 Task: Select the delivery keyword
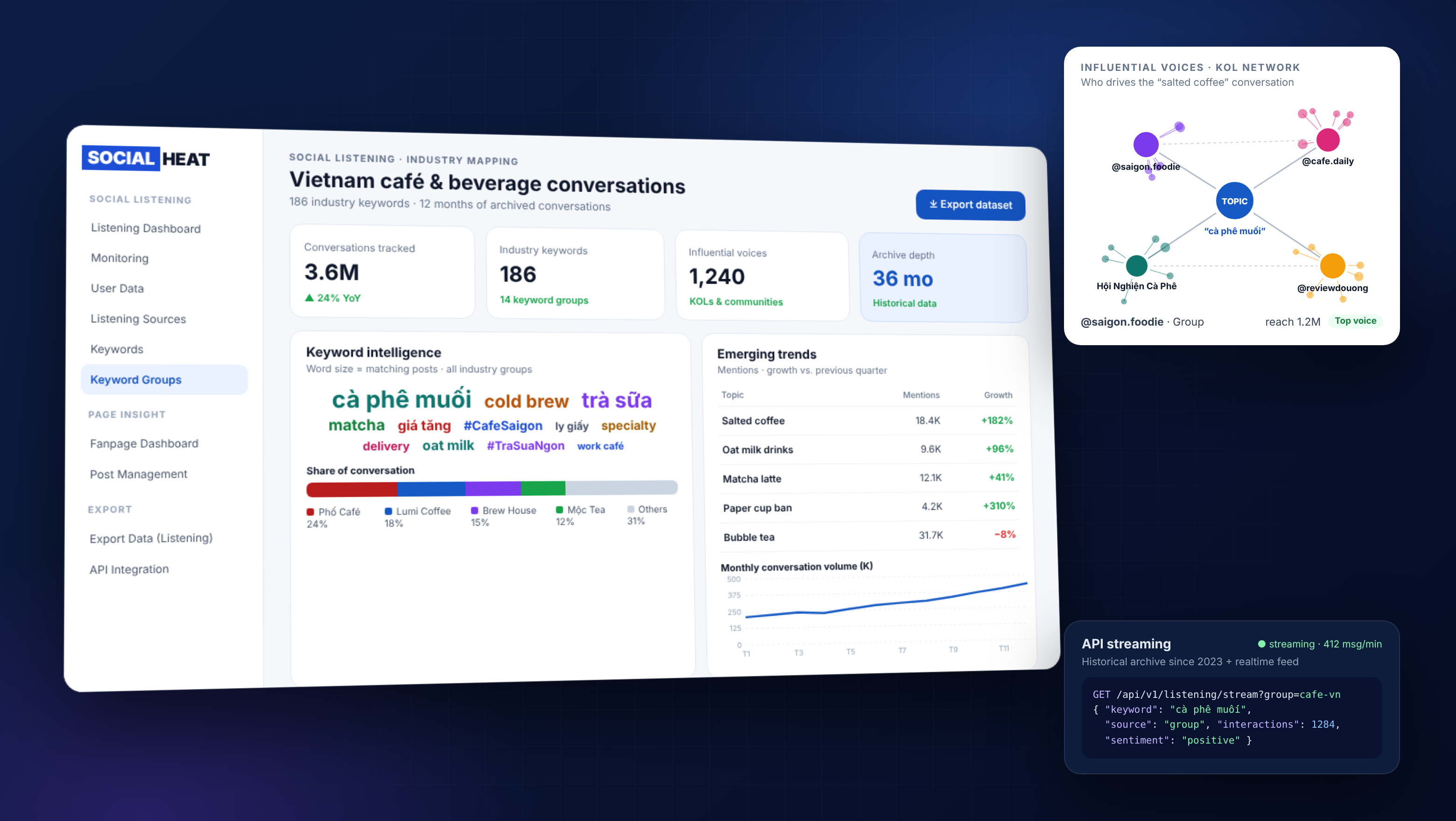[385, 446]
